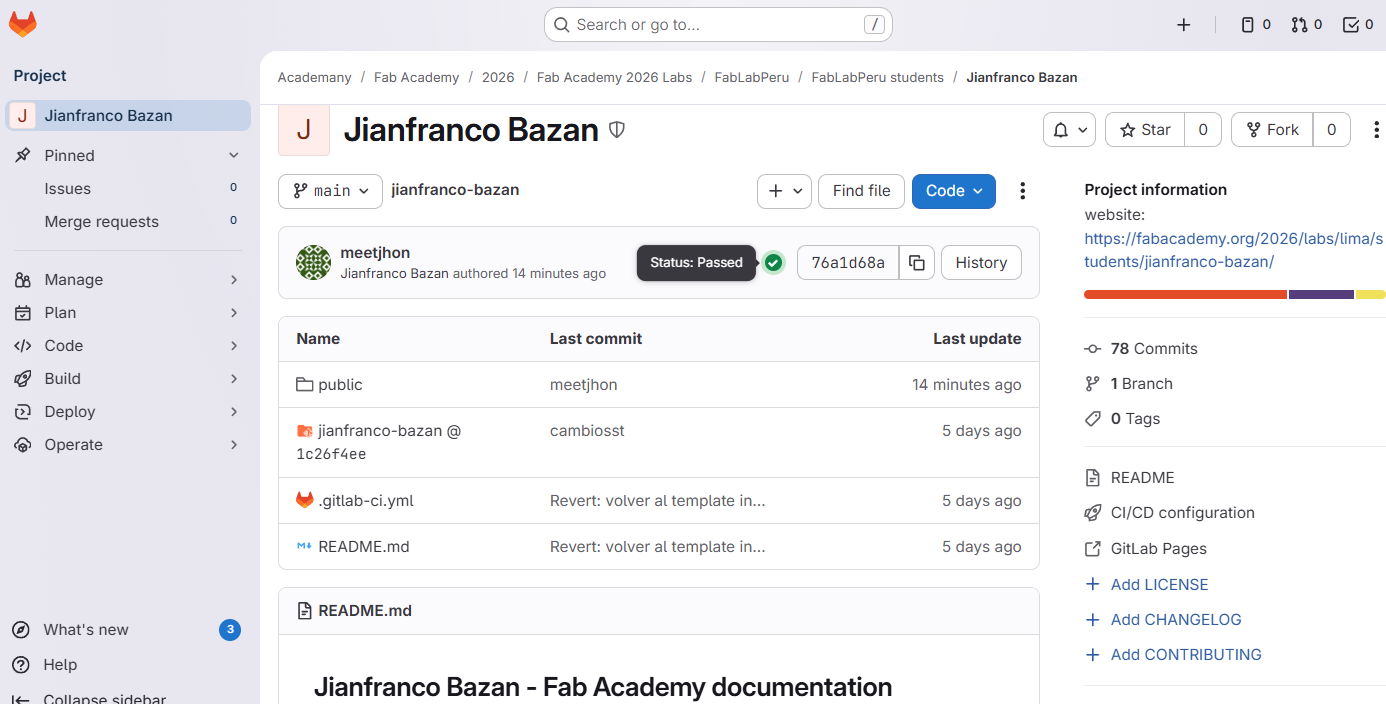Viewport: 1386px width, 704px height.
Task: Click the Search or go to field
Action: coord(717,25)
